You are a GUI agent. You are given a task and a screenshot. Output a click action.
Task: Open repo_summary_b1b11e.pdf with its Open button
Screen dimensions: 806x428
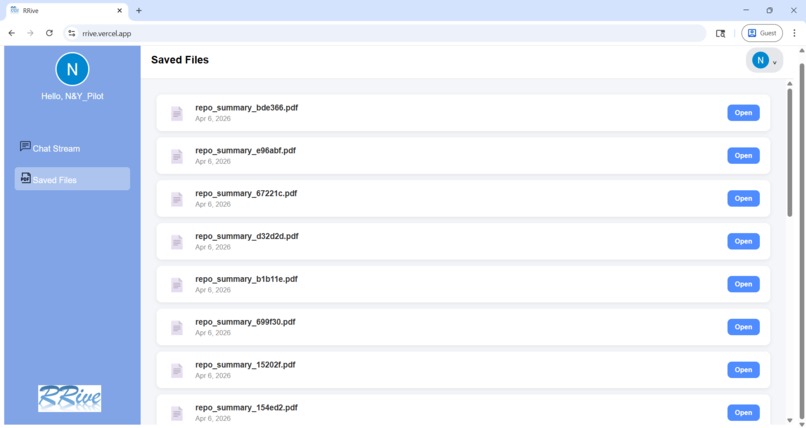click(x=743, y=284)
